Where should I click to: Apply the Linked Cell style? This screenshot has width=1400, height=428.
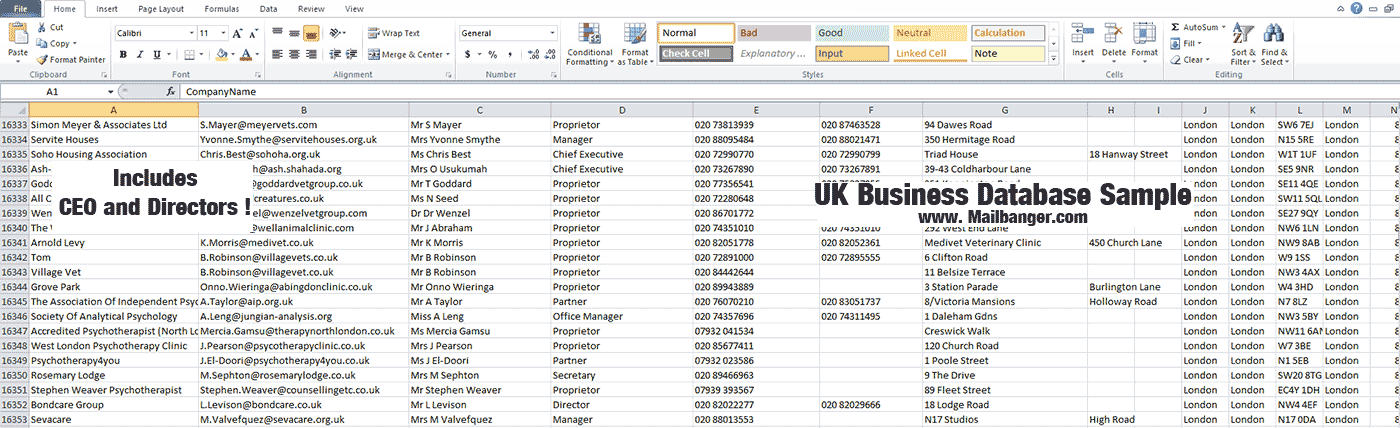pos(929,54)
